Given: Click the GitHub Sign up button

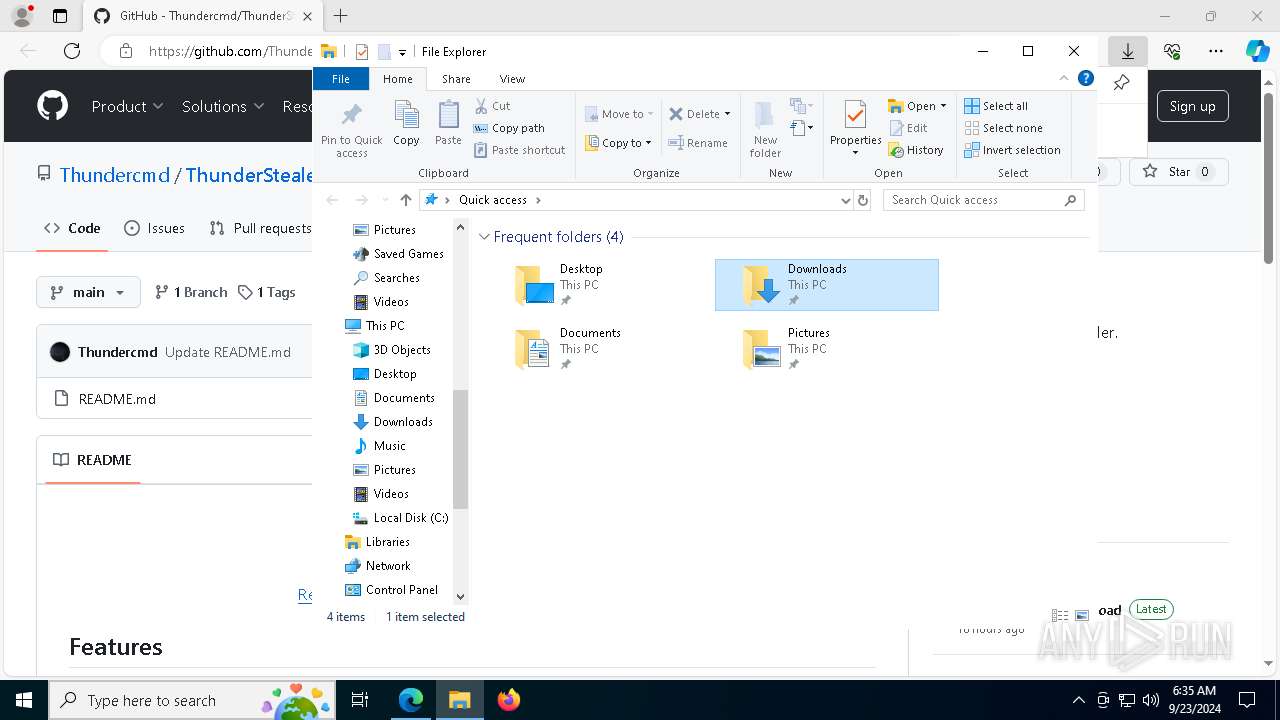Looking at the screenshot, I should pos(1192,106).
